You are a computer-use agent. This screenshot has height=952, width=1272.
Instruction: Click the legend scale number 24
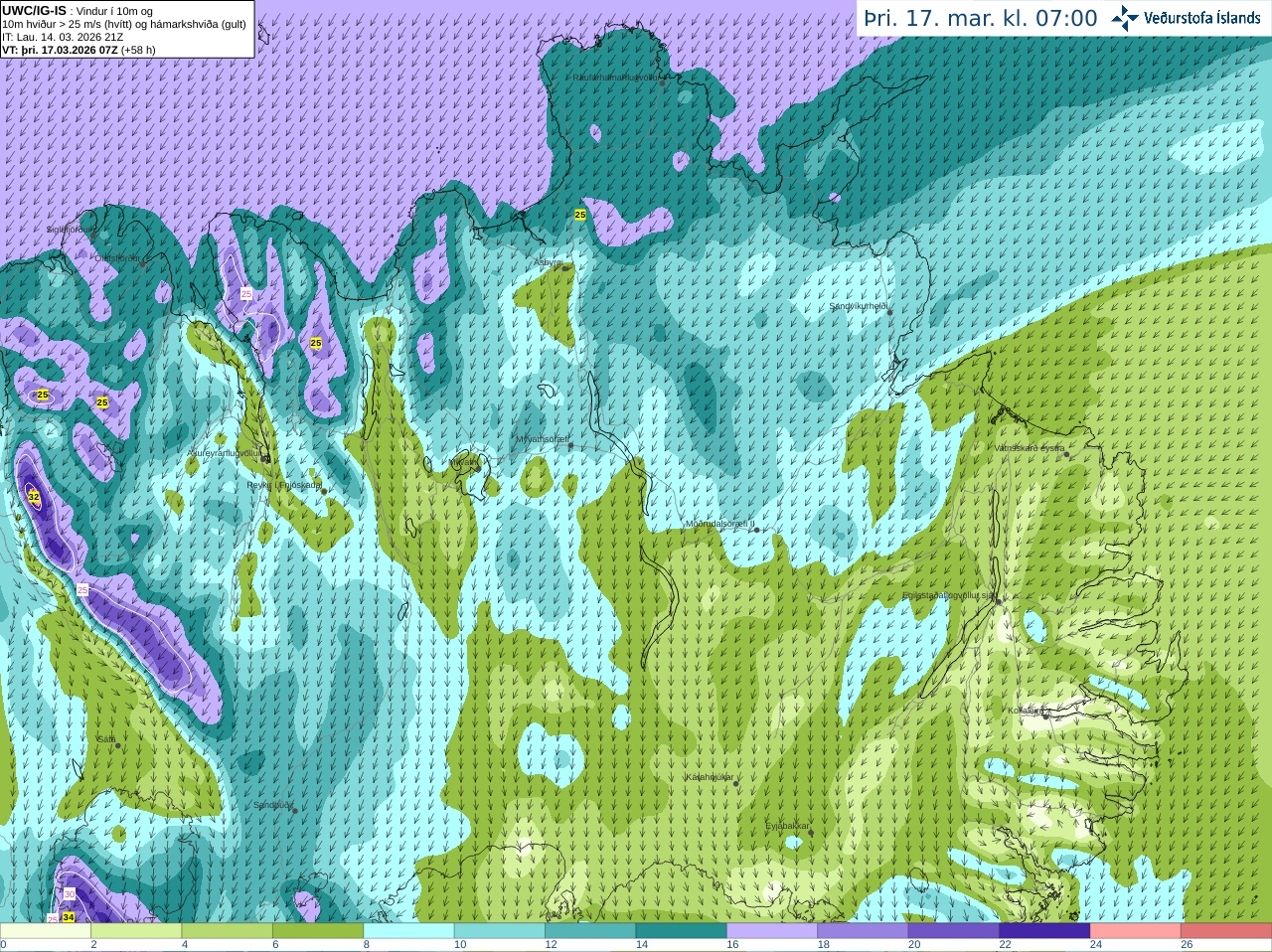pyautogui.click(x=1096, y=945)
